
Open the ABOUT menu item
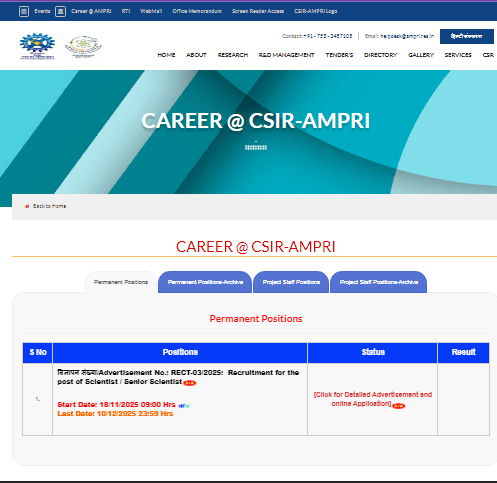click(x=196, y=55)
